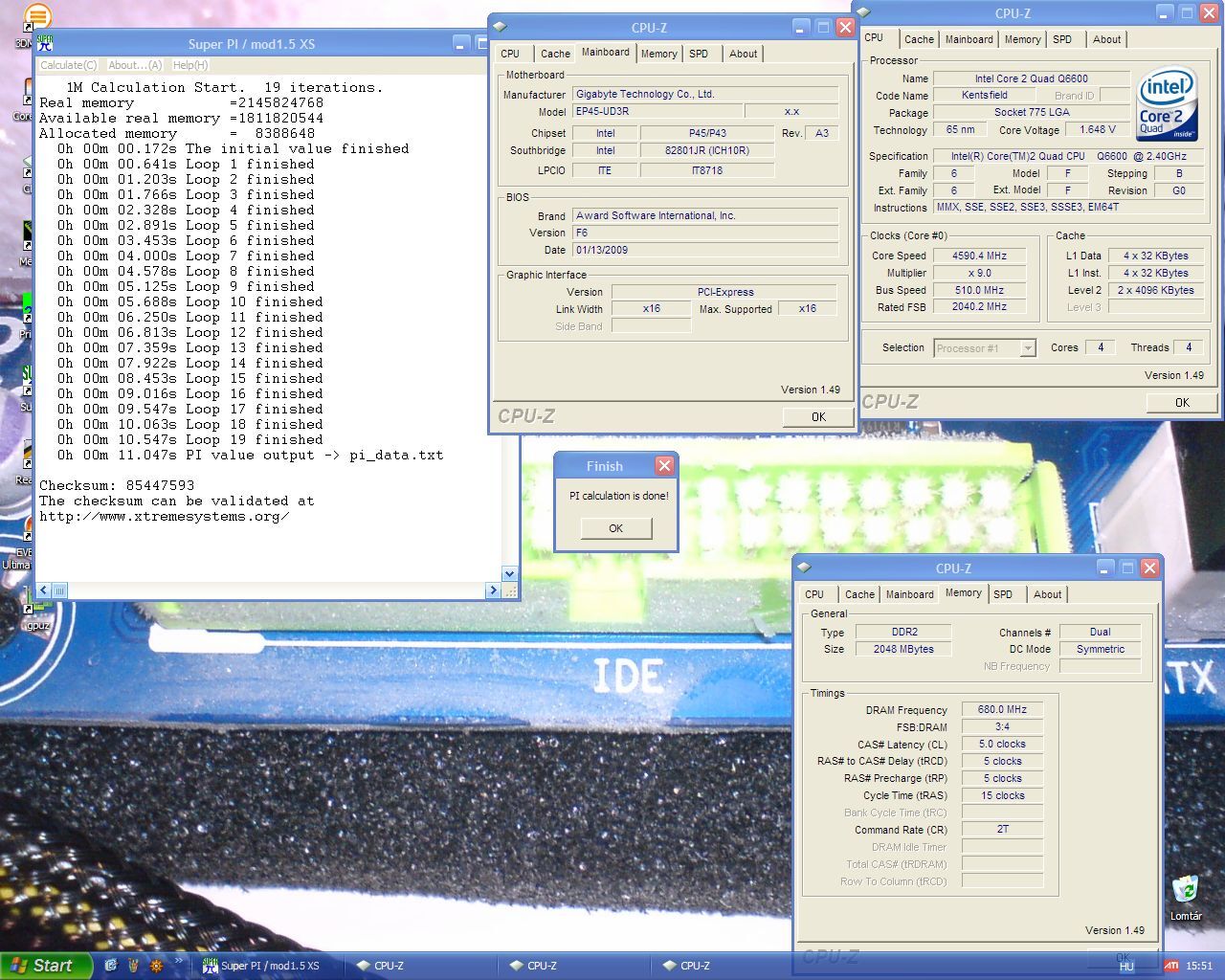Open SPD tab in processor CPU-Z window
This screenshot has width=1225, height=980.
tap(1062, 39)
